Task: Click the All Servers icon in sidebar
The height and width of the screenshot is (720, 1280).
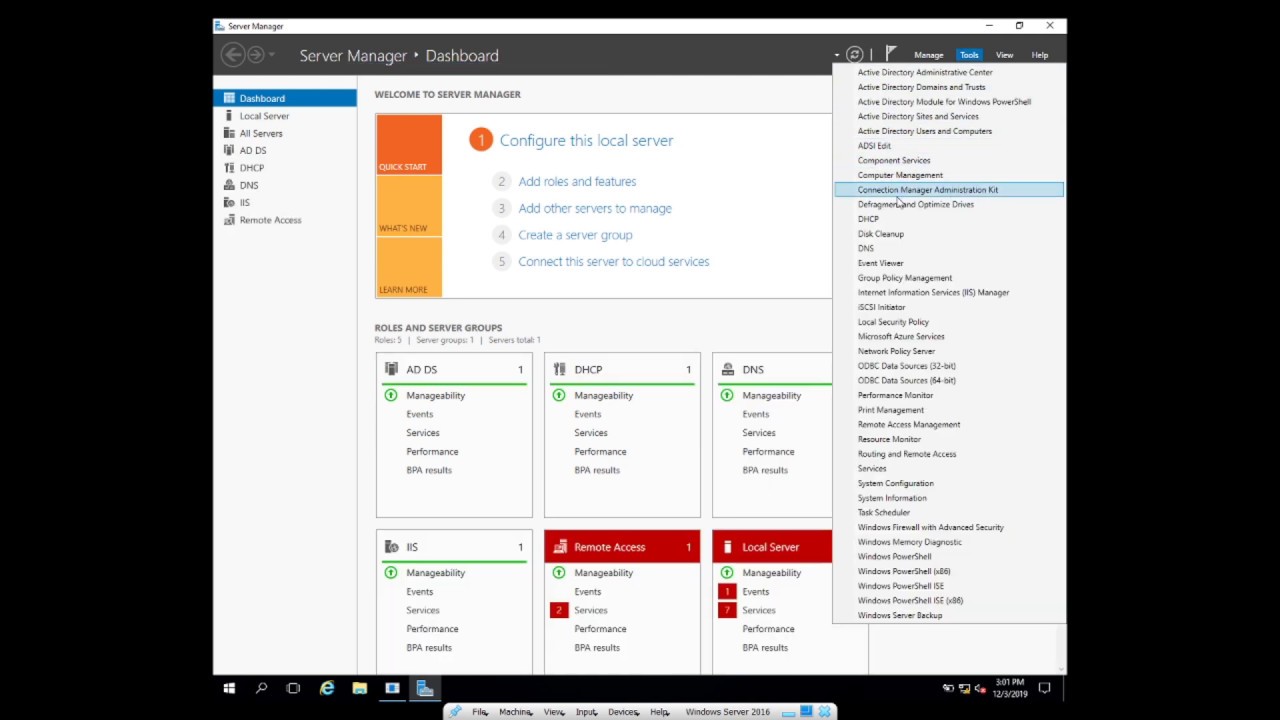Action: tap(229, 133)
